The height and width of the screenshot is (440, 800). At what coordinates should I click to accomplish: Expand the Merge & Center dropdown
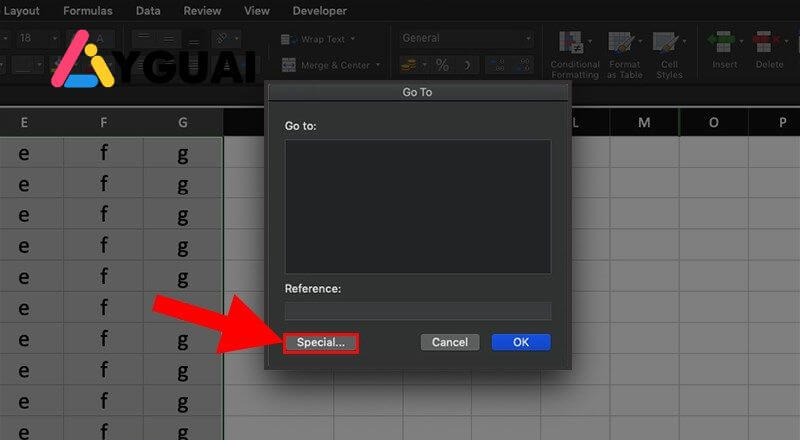click(x=376, y=65)
